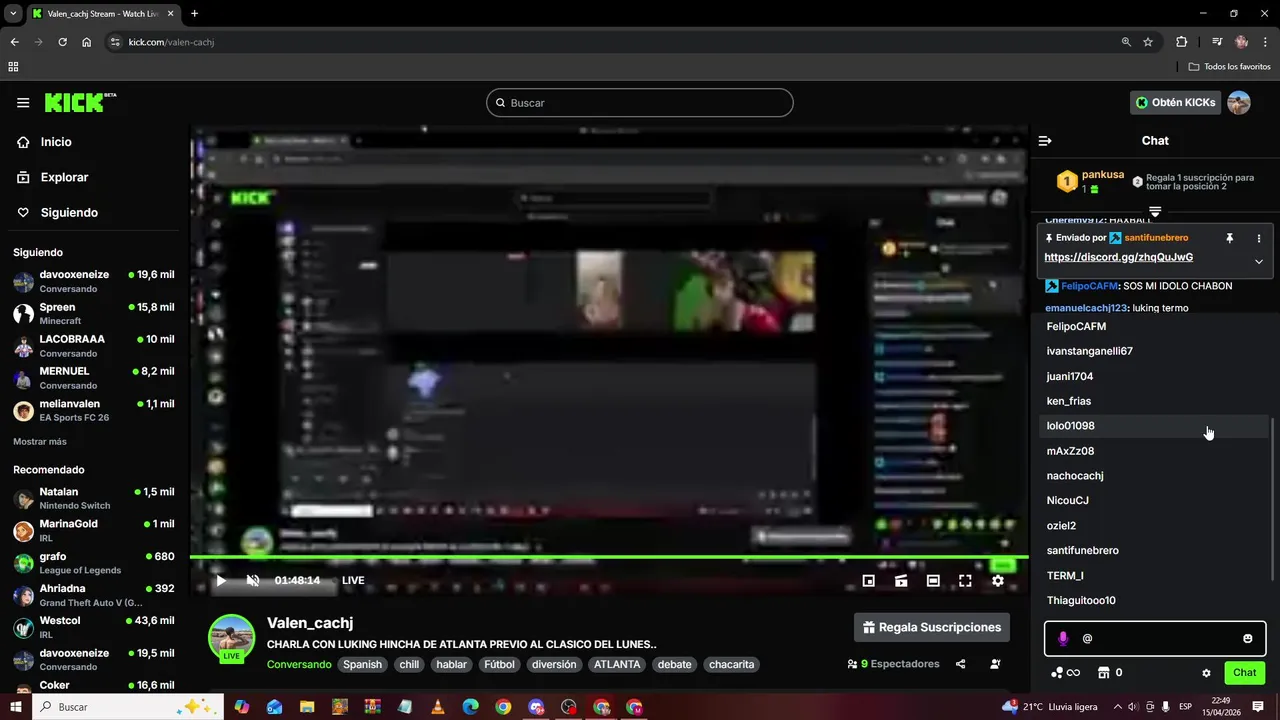This screenshot has height=720, width=1280.
Task: Open Chrome three-dot menu
Action: 1265,42
